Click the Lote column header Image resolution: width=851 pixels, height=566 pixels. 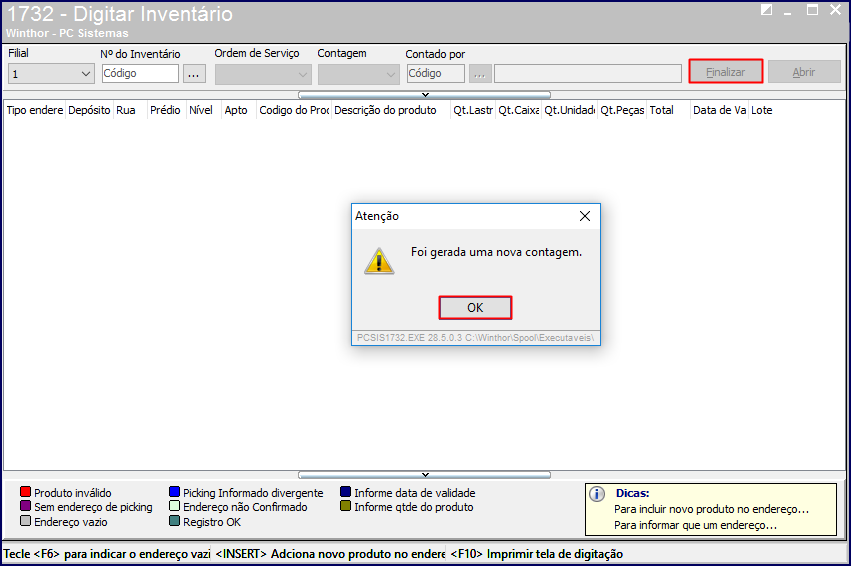[761, 110]
